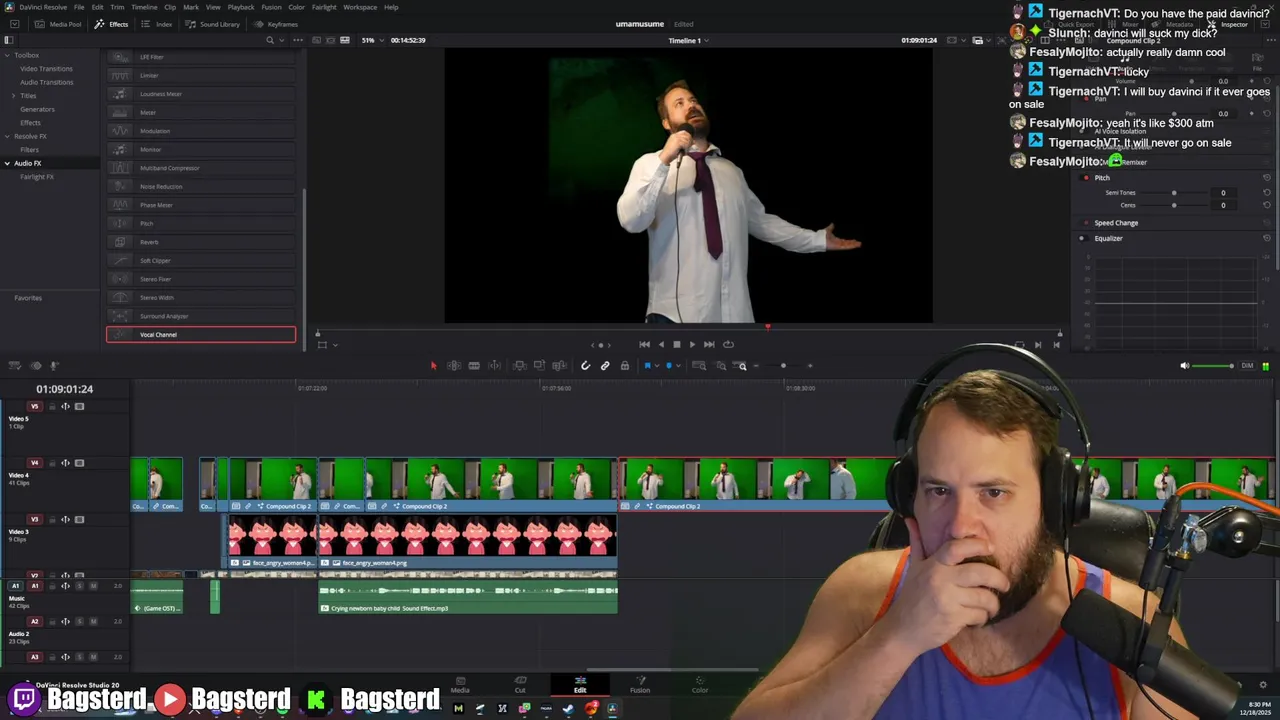Switch to the Color page tab
Screen dimensions: 1280x720
[x=700, y=684]
